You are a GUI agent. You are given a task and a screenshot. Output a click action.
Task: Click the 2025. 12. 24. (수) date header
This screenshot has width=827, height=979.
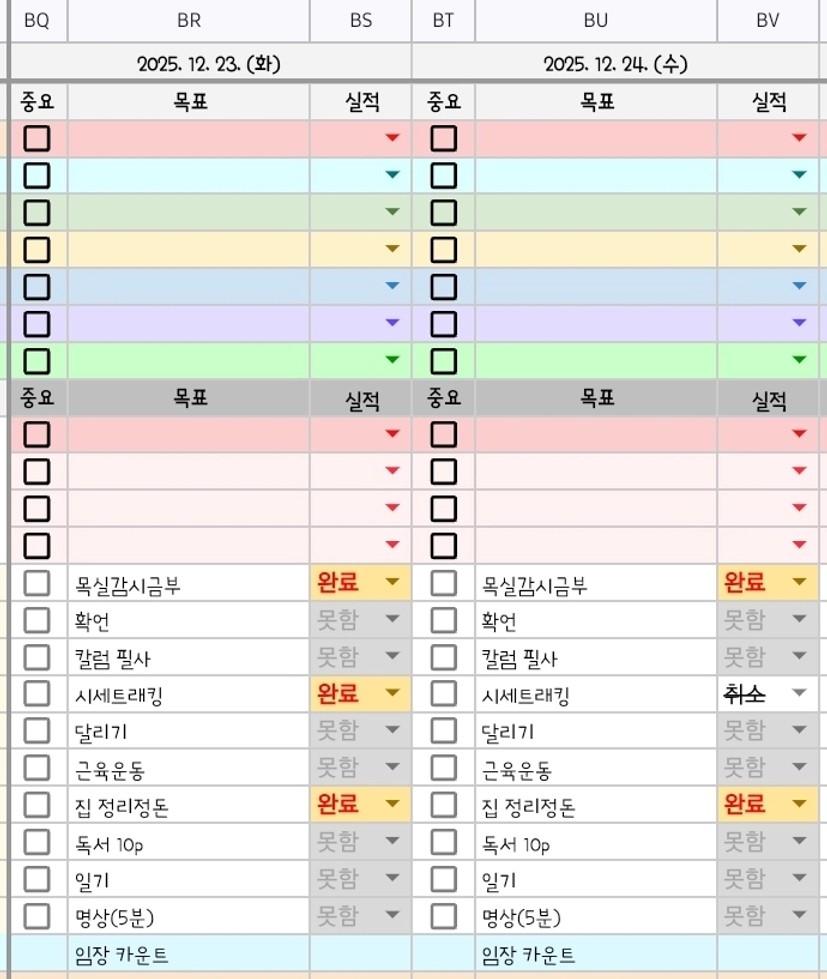click(616, 65)
